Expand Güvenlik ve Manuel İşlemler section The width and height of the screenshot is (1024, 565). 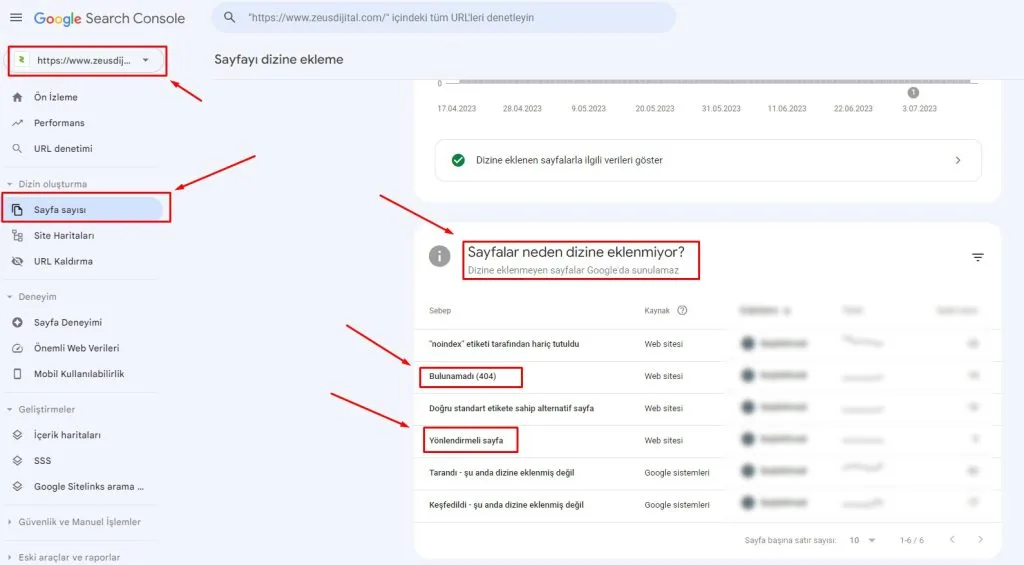click(x=74, y=522)
